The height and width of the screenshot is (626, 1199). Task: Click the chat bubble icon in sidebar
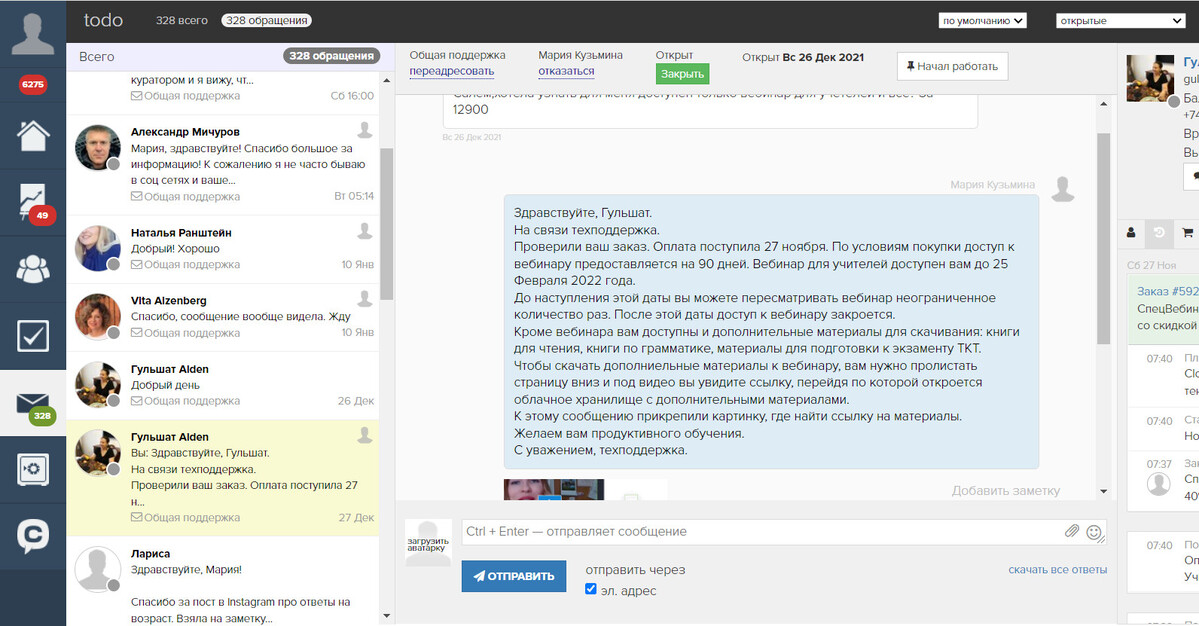(33, 537)
